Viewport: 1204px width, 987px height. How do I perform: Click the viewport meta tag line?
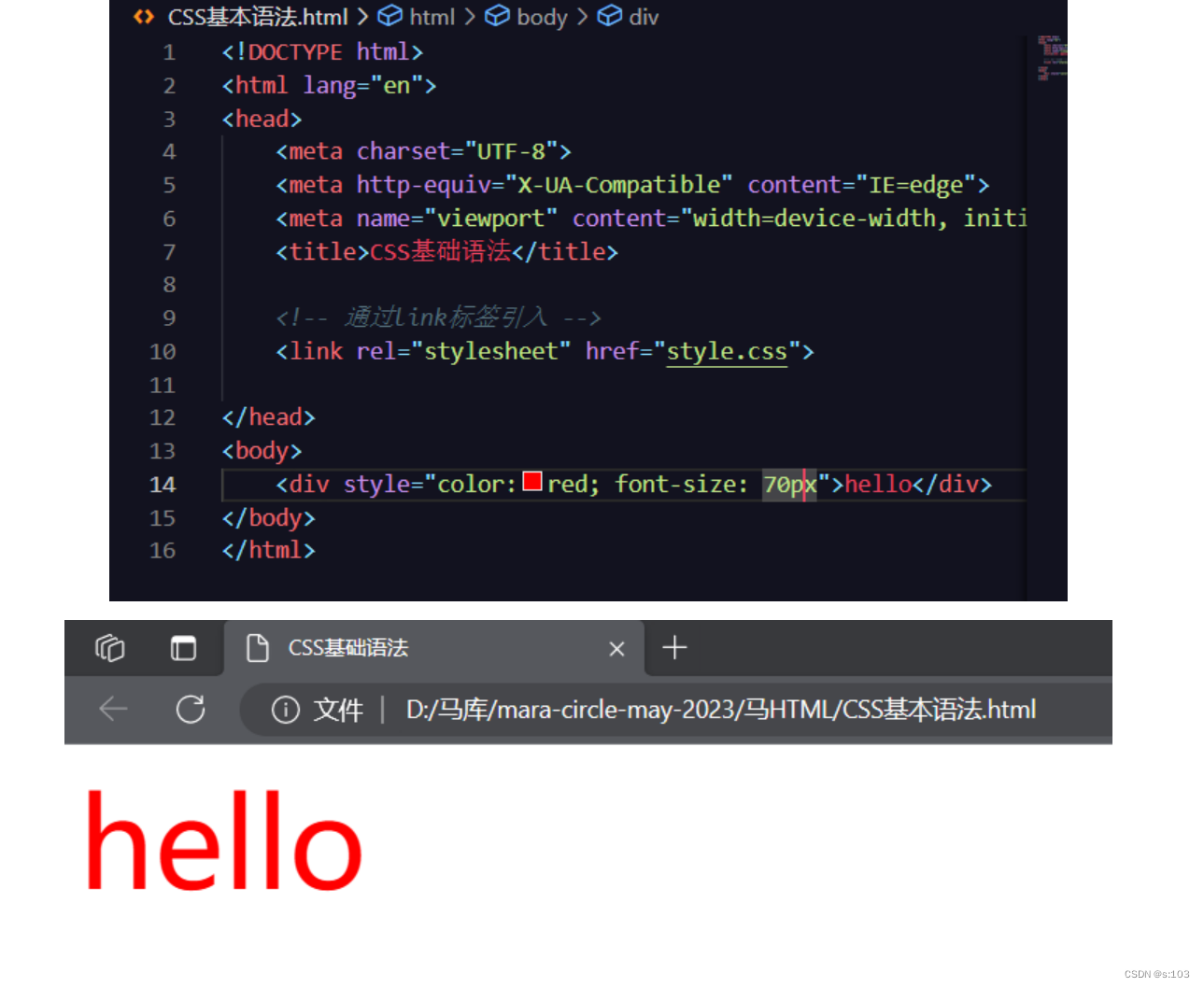651,219
